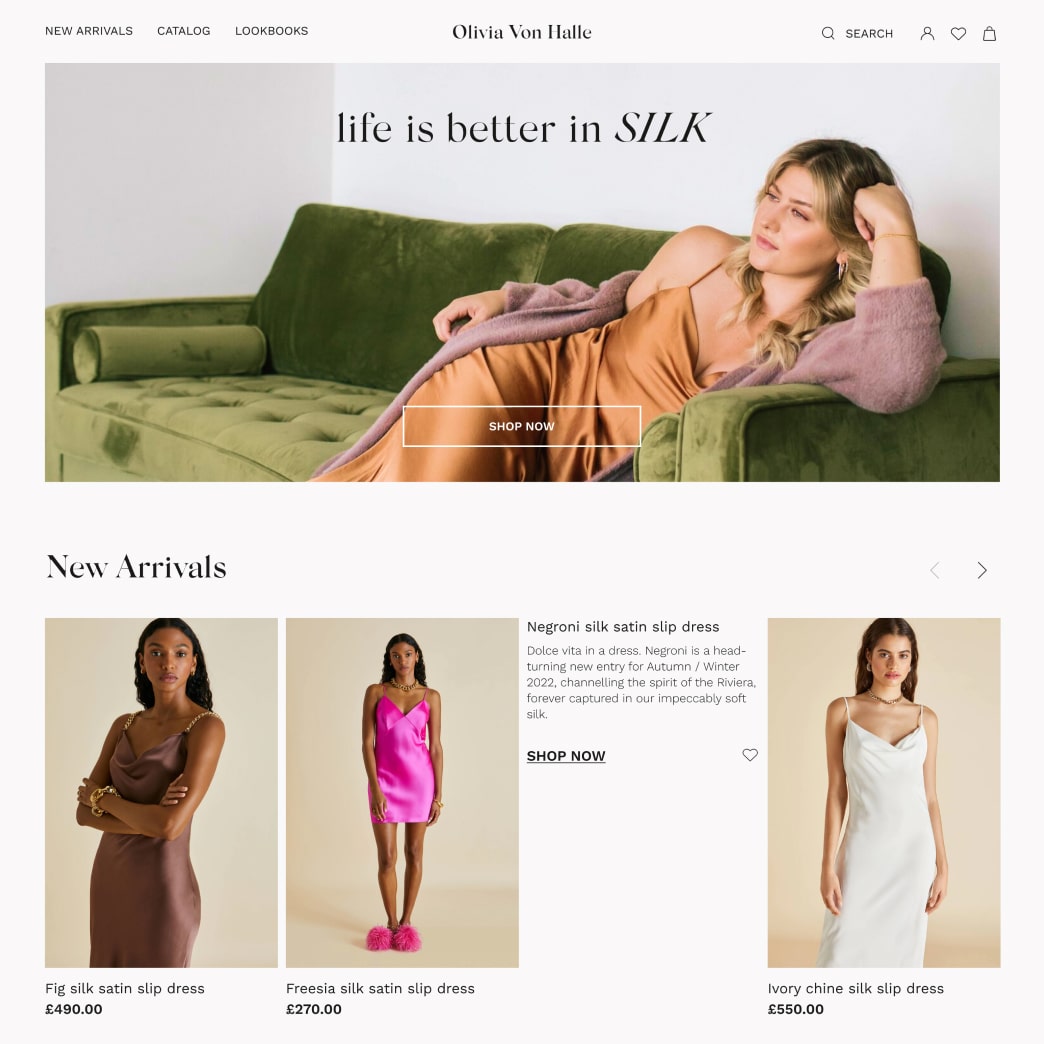Open the Catalog menu item
The height and width of the screenshot is (1044, 1044).
coord(183,31)
